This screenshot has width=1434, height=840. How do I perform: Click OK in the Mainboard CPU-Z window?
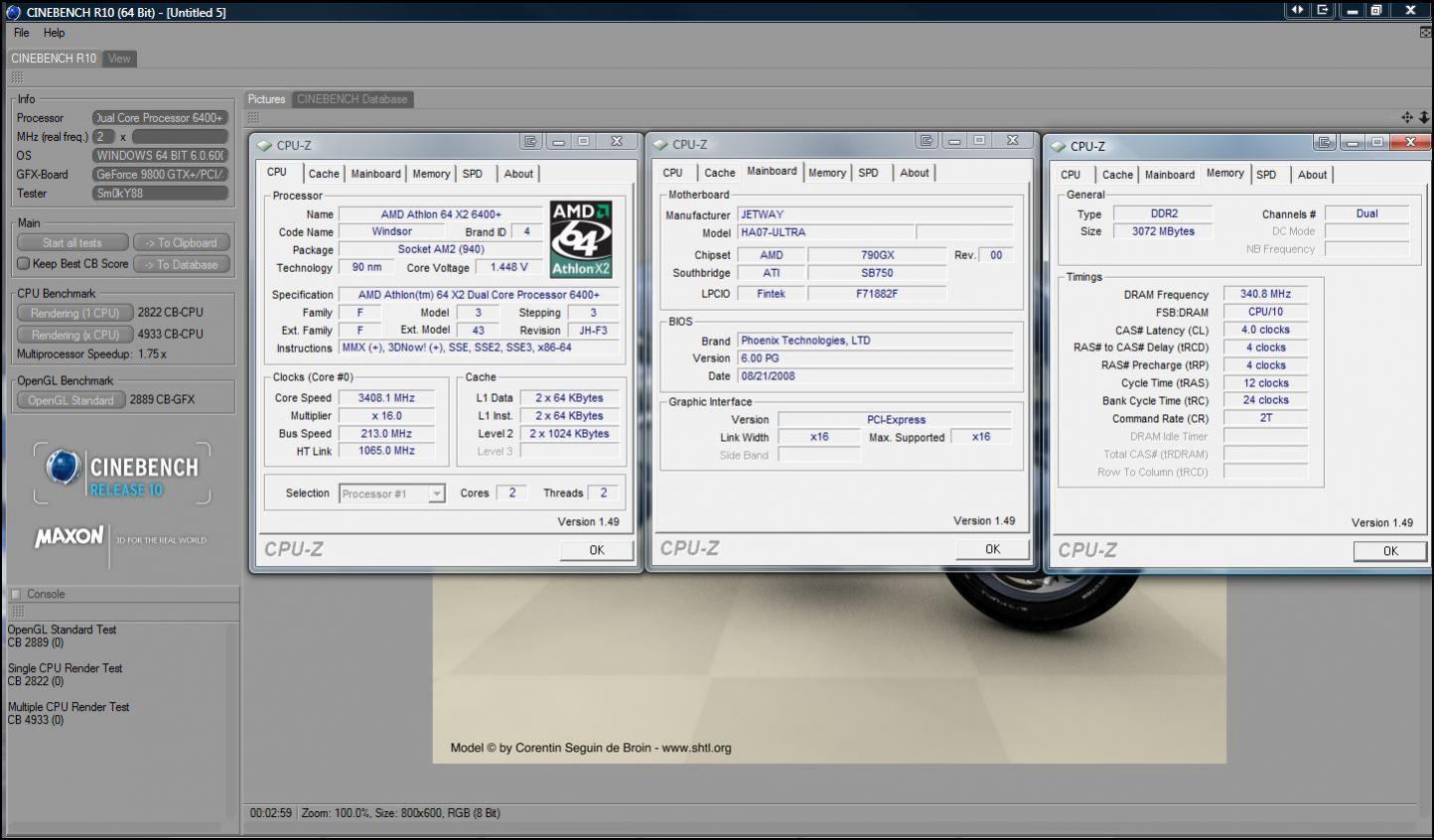pos(993,549)
